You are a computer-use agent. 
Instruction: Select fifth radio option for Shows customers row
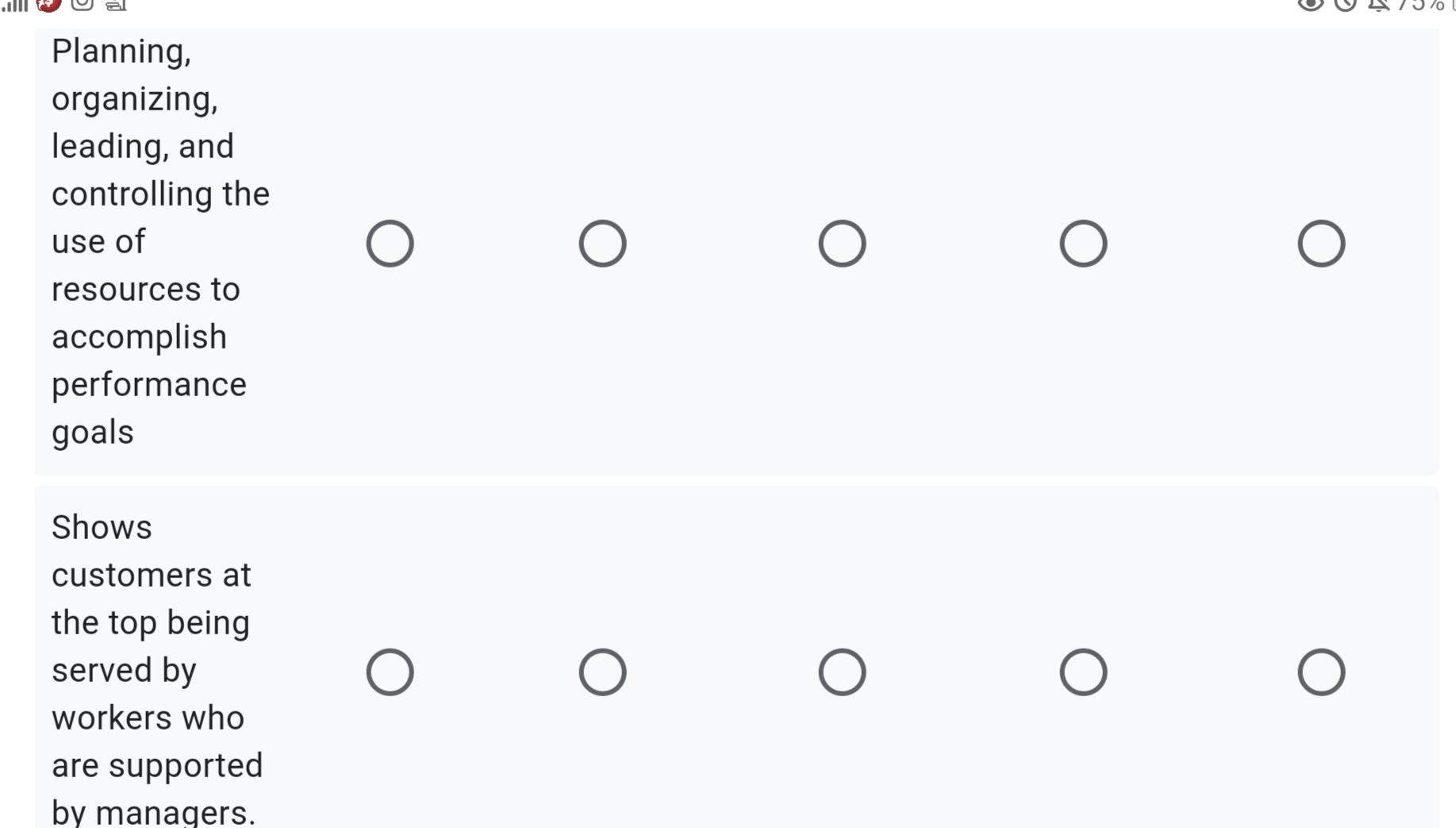click(x=1321, y=672)
